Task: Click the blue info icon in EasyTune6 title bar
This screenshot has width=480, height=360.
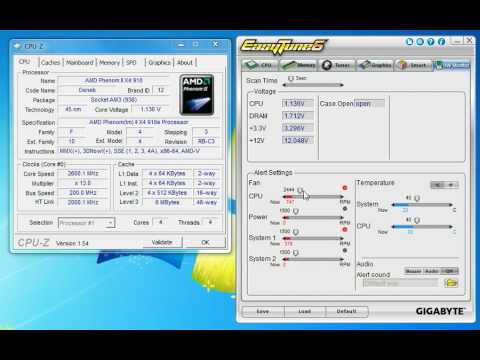Action: pyautogui.click(x=441, y=42)
